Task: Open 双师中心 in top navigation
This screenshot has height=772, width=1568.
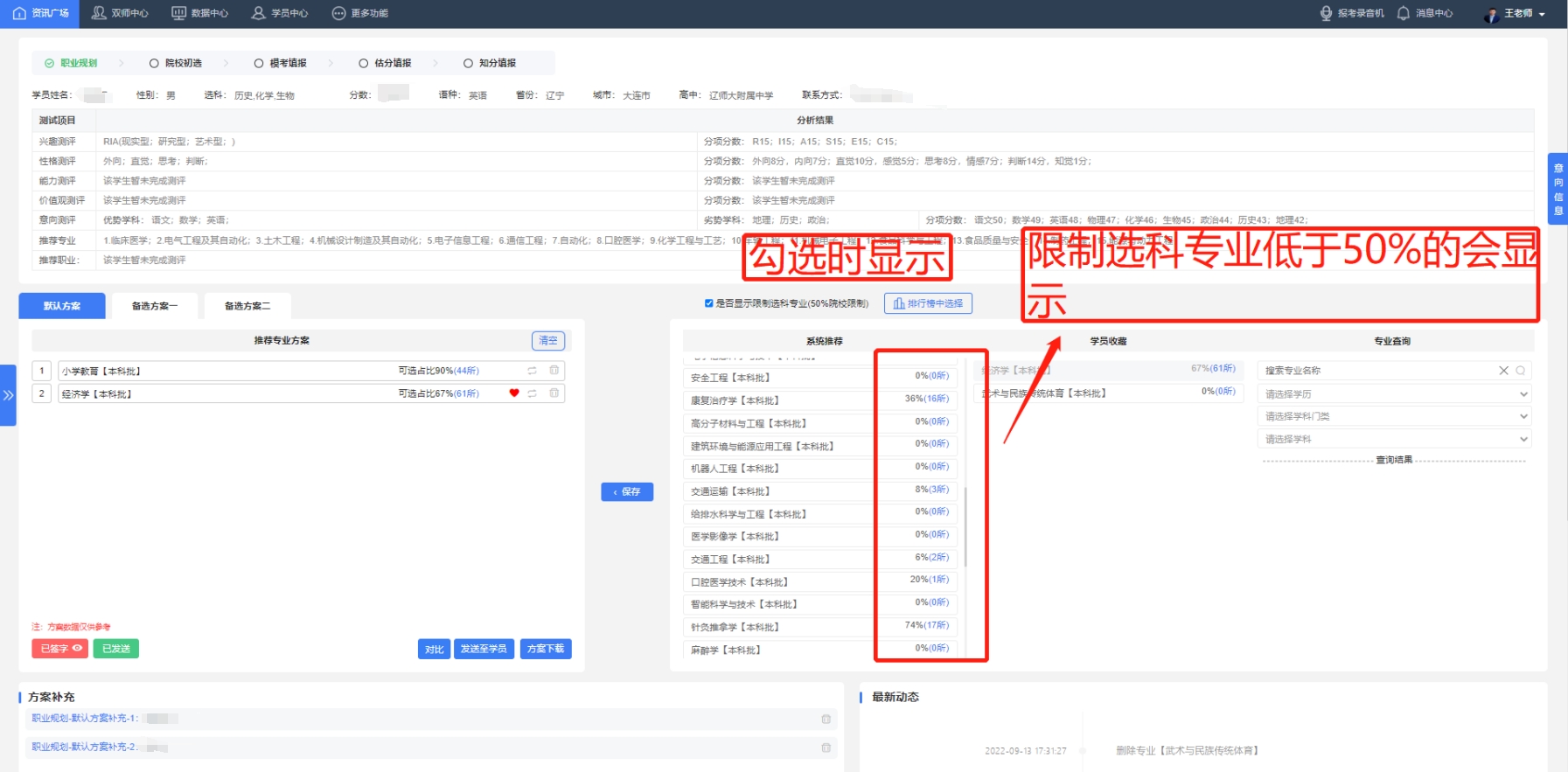Action: (x=120, y=13)
